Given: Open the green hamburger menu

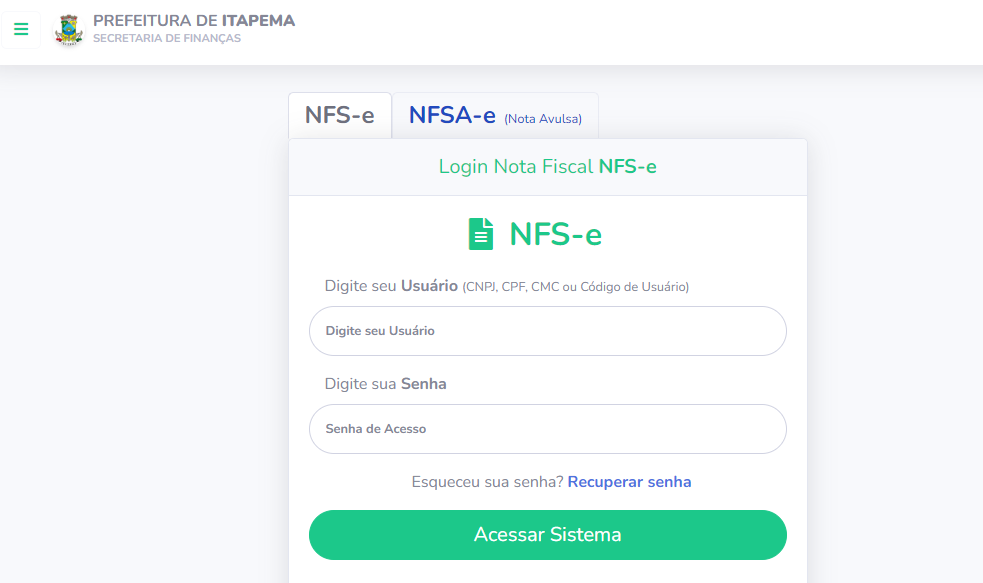Looking at the screenshot, I should (21, 29).
